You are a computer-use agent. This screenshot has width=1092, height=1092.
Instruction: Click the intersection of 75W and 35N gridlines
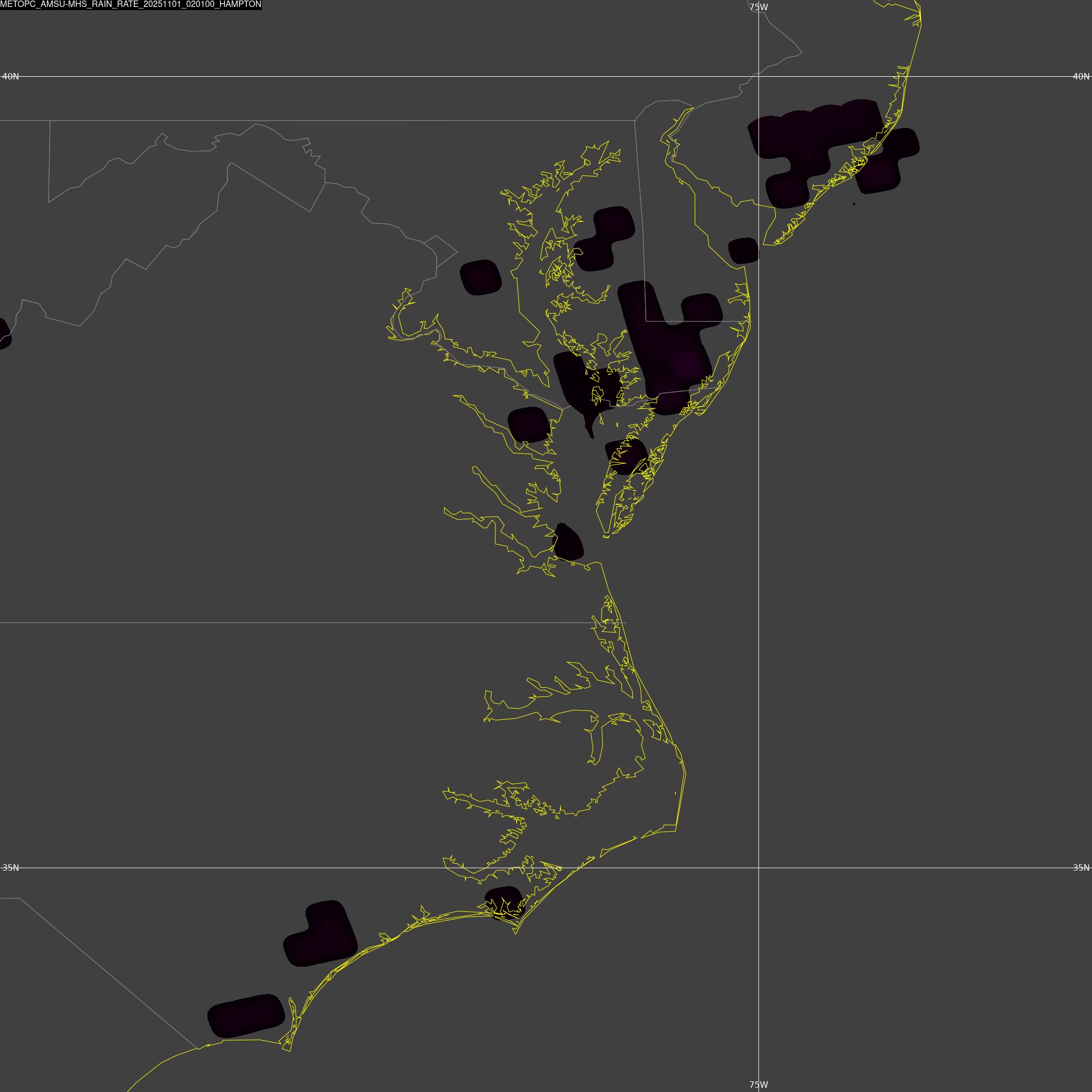tap(759, 868)
